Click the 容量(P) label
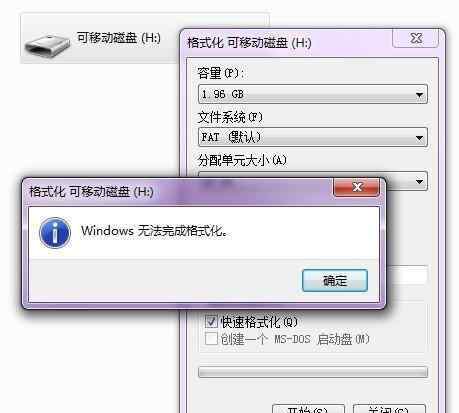The height and width of the screenshot is (413, 459). coord(221,73)
